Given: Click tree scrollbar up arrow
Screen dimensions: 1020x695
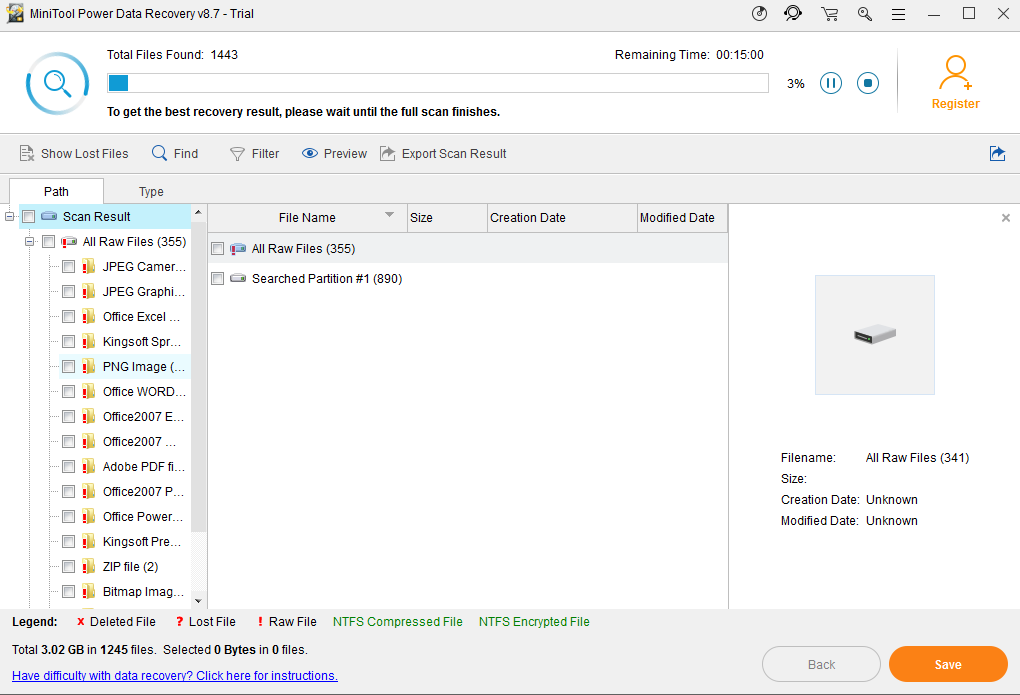Looking at the screenshot, I should pos(198,212).
